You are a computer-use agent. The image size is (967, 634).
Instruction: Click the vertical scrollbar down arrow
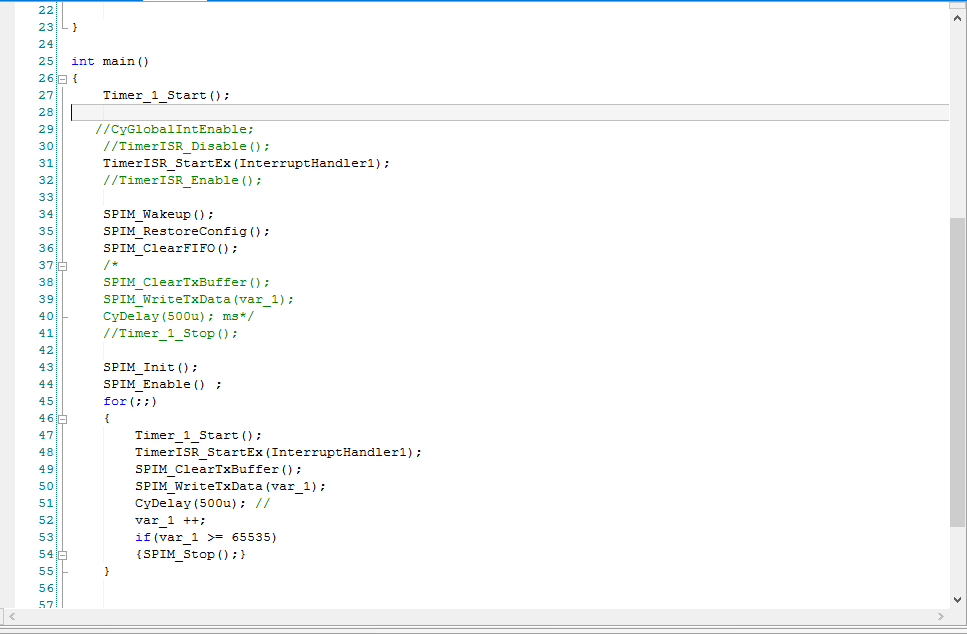coord(957,599)
